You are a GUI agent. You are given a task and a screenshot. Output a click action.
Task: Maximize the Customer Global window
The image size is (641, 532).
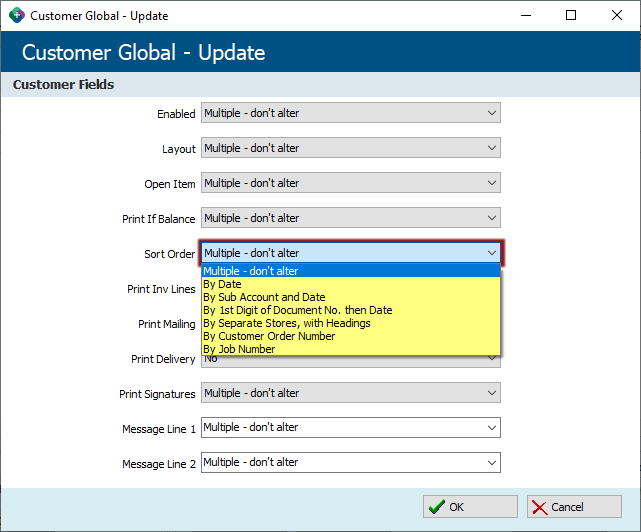tap(571, 16)
